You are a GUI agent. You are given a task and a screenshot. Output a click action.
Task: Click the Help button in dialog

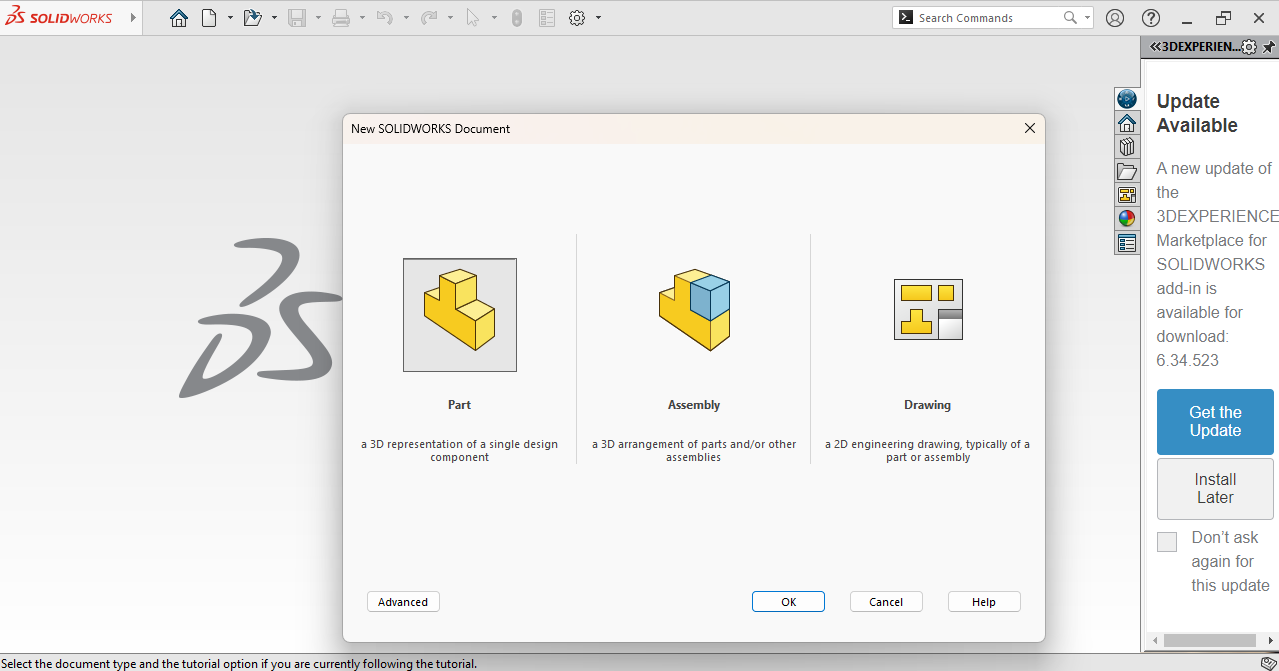[x=984, y=602]
